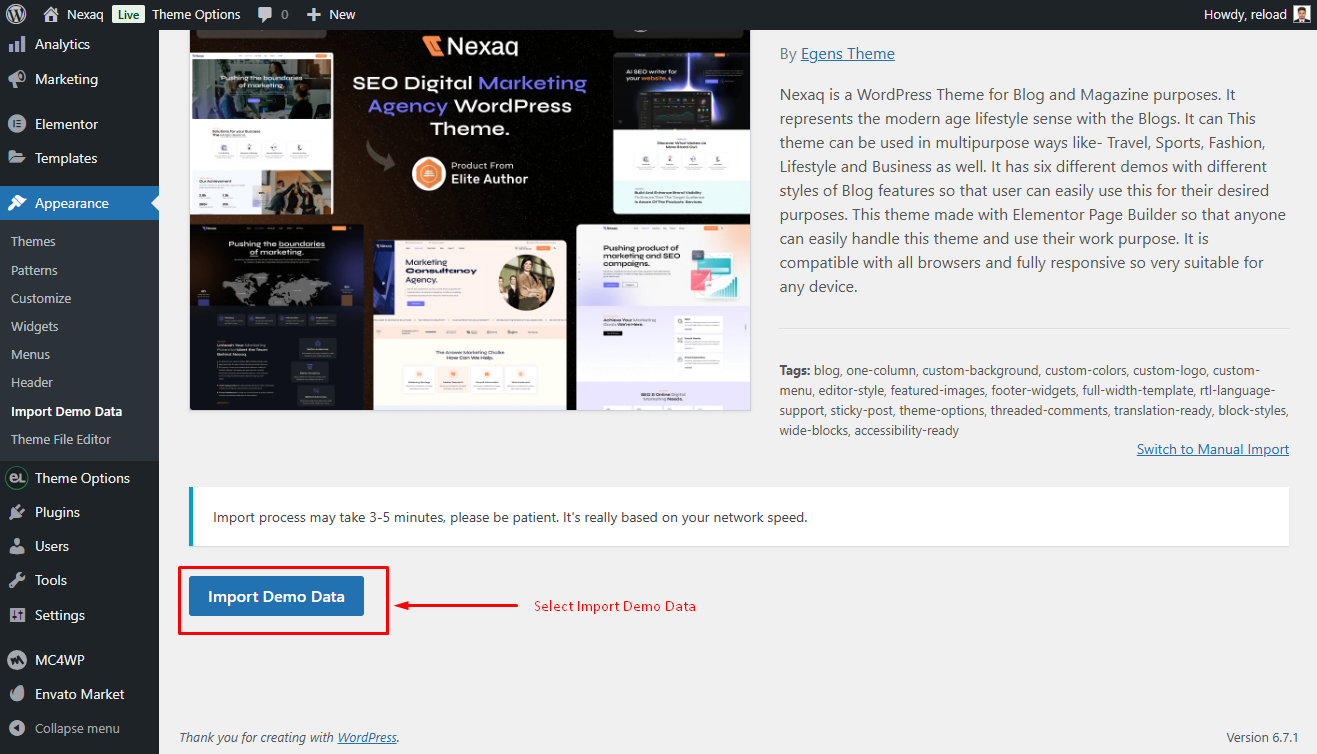
Task: Click the Marketing megaphone icon
Action: point(17,79)
